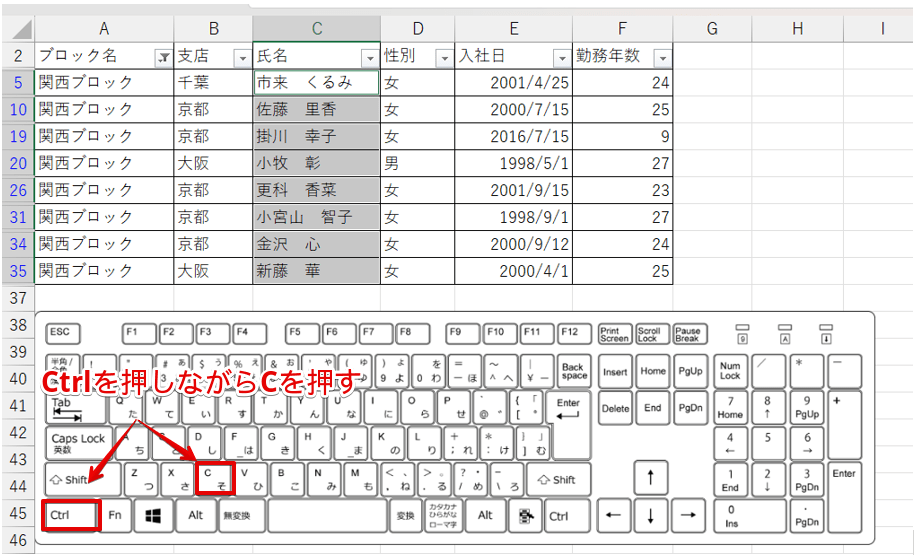Viewport: 919px width, 560px height.
Task: Click the cell showing 男
Action: click(x=417, y=163)
